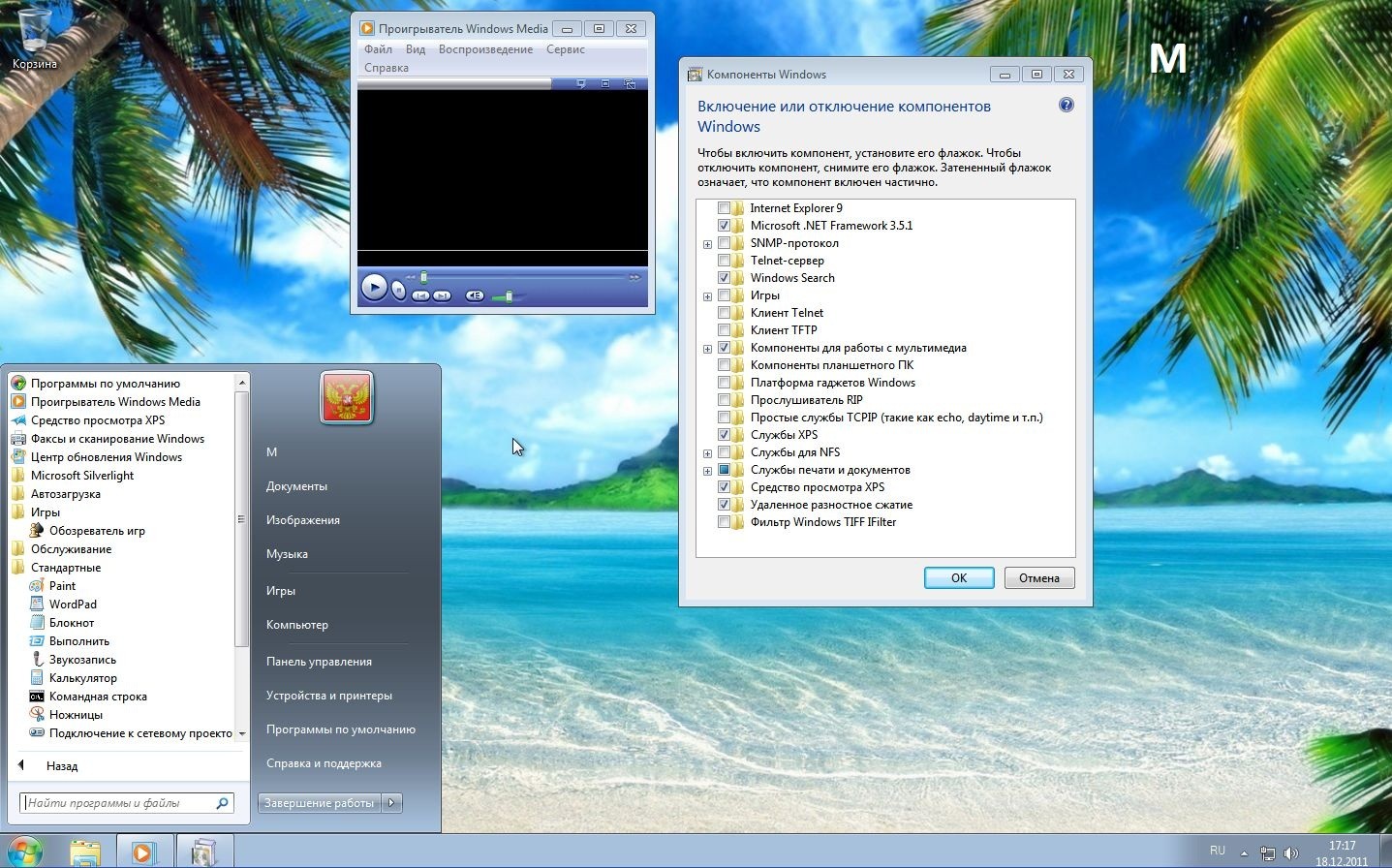The image size is (1392, 868).
Task: Open Устройства и принтеры from Start menu
Action: pos(329,696)
